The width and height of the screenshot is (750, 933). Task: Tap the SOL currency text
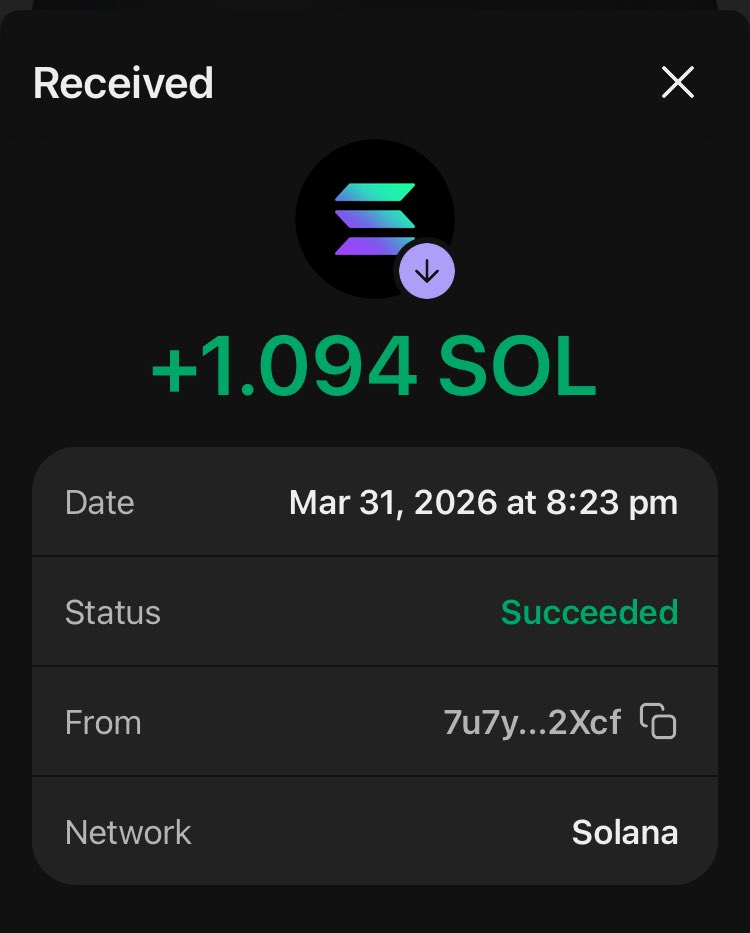[x=518, y=365]
